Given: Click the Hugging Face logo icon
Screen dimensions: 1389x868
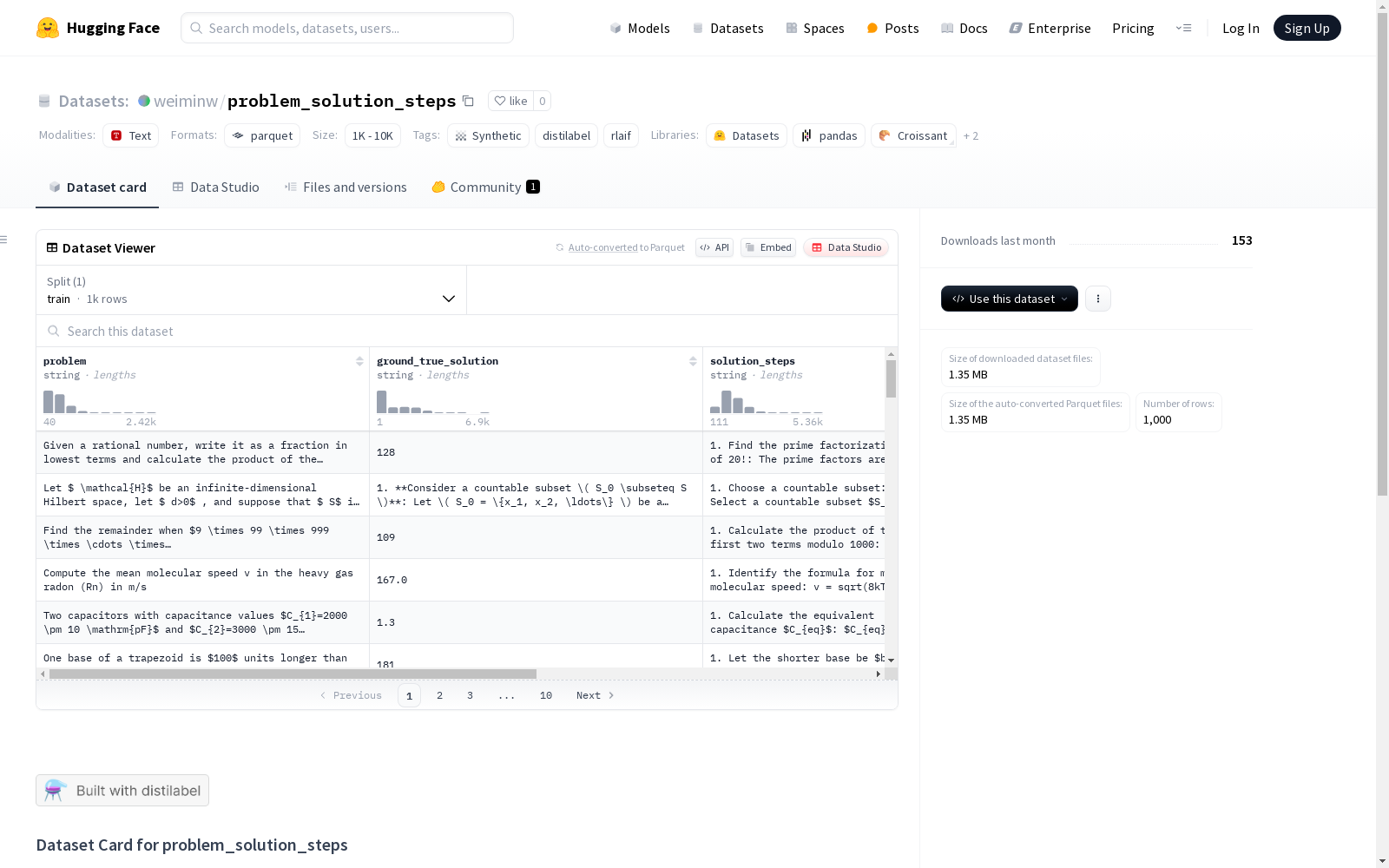Looking at the screenshot, I should 48,28.
